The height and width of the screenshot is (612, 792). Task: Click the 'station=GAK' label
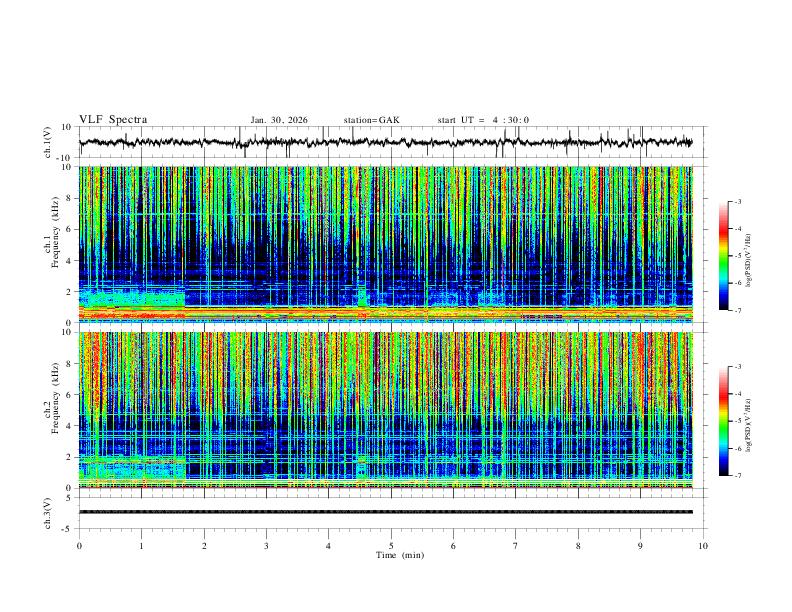coord(371,120)
